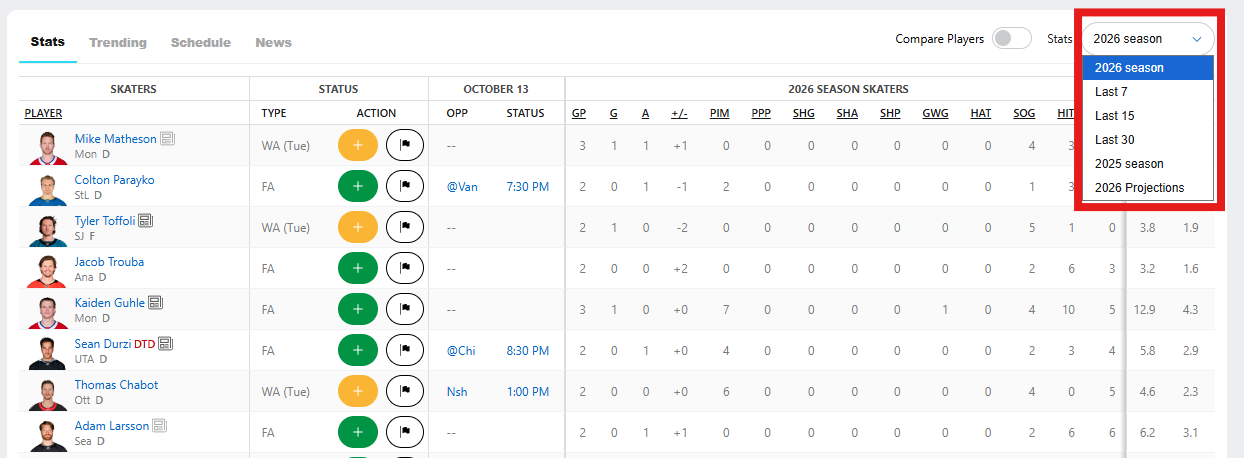Open the @Van opponent matchup link
1244x458 pixels.
(x=460, y=186)
